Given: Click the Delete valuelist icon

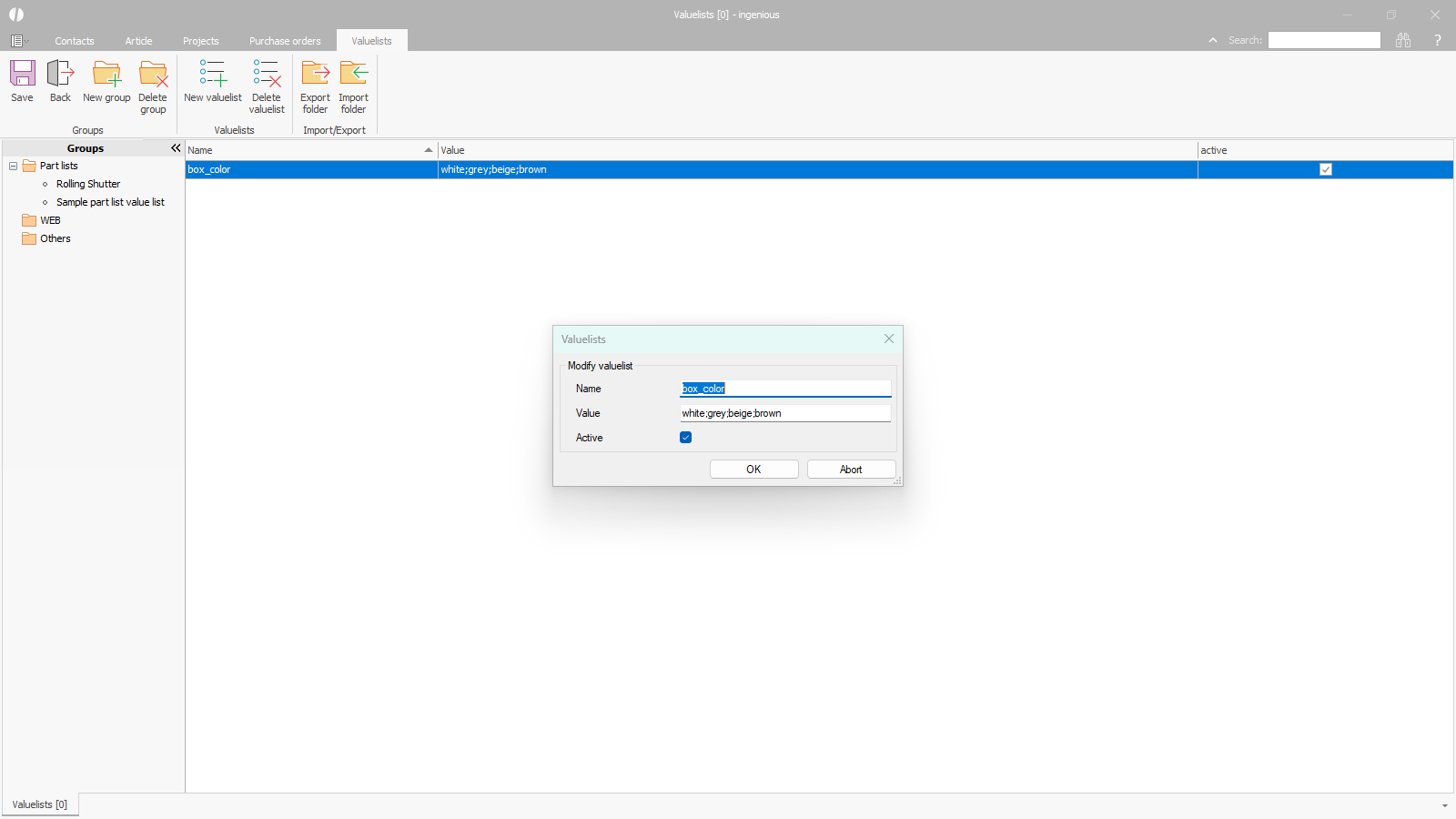Looking at the screenshot, I should (x=267, y=75).
